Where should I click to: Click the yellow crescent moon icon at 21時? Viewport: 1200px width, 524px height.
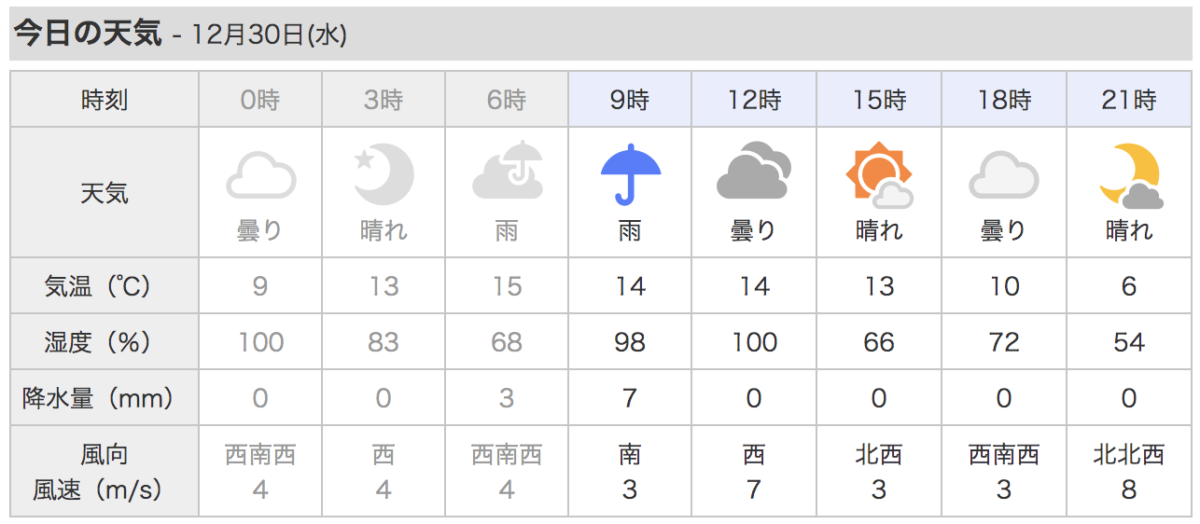(x=1128, y=176)
